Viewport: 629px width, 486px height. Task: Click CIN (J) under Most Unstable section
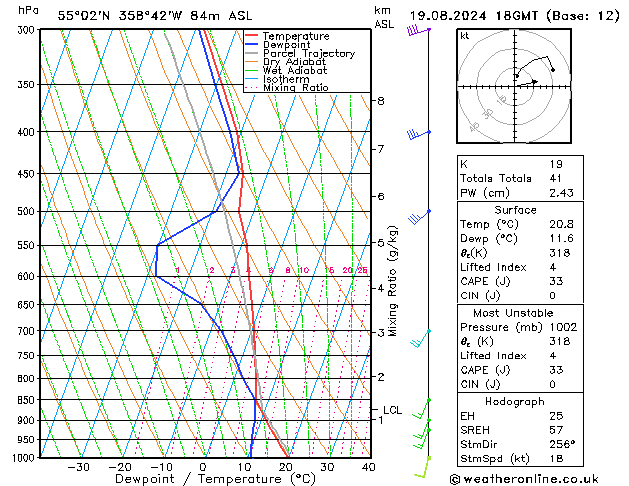(480, 384)
